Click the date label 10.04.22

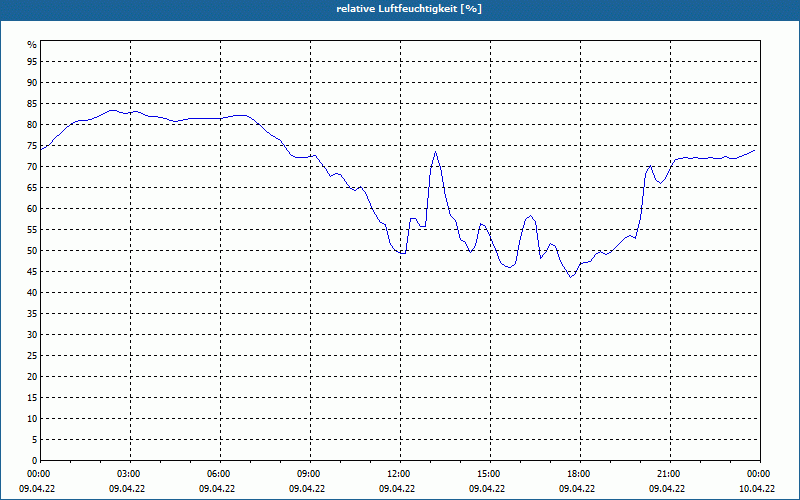(x=757, y=489)
